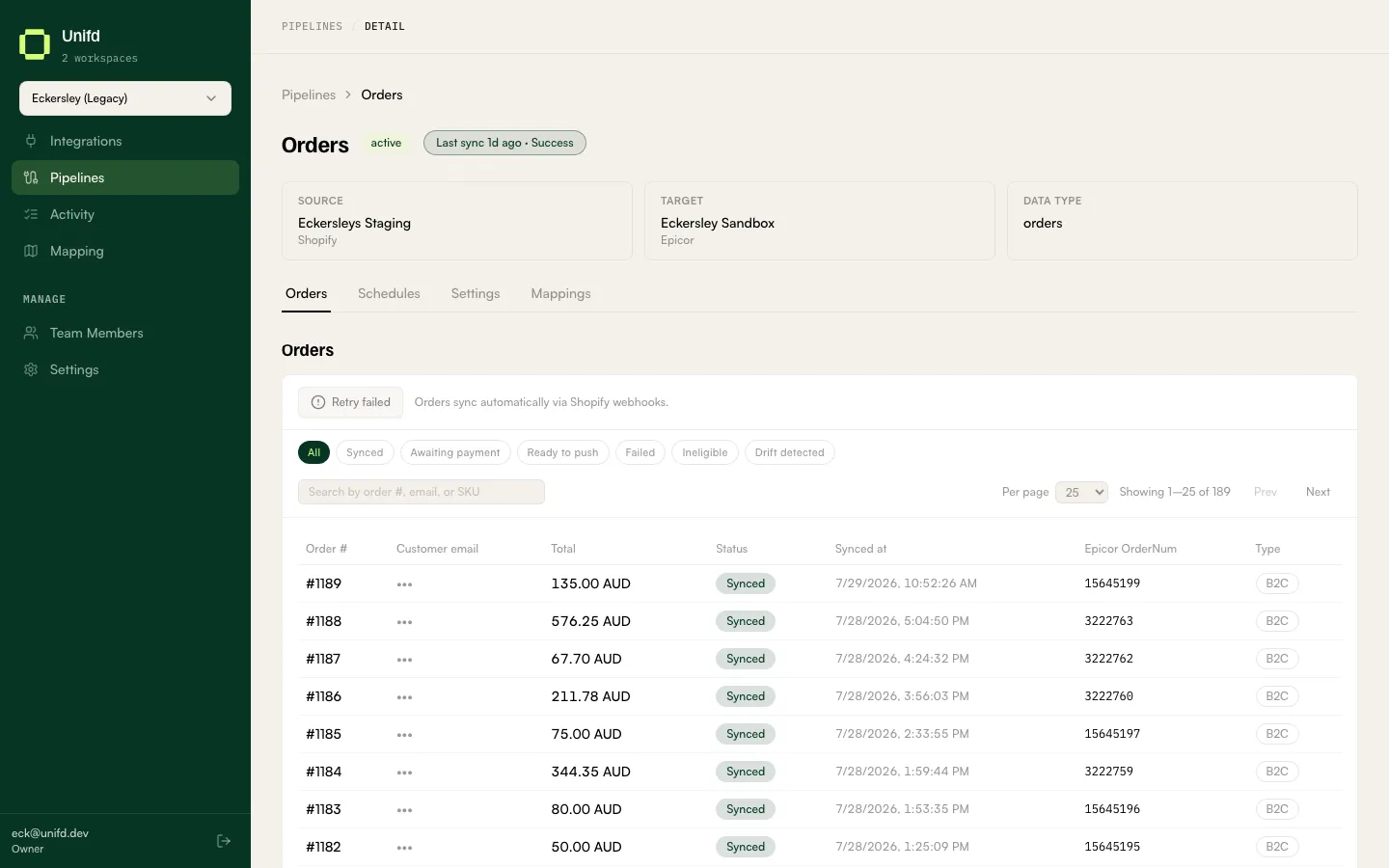Go to Next page of orders
This screenshot has height=868, width=1389.
tap(1318, 492)
